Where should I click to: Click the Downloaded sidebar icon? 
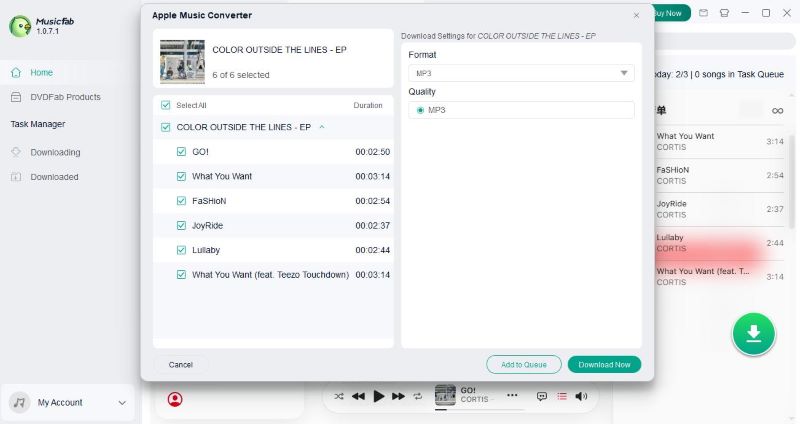tap(16, 177)
